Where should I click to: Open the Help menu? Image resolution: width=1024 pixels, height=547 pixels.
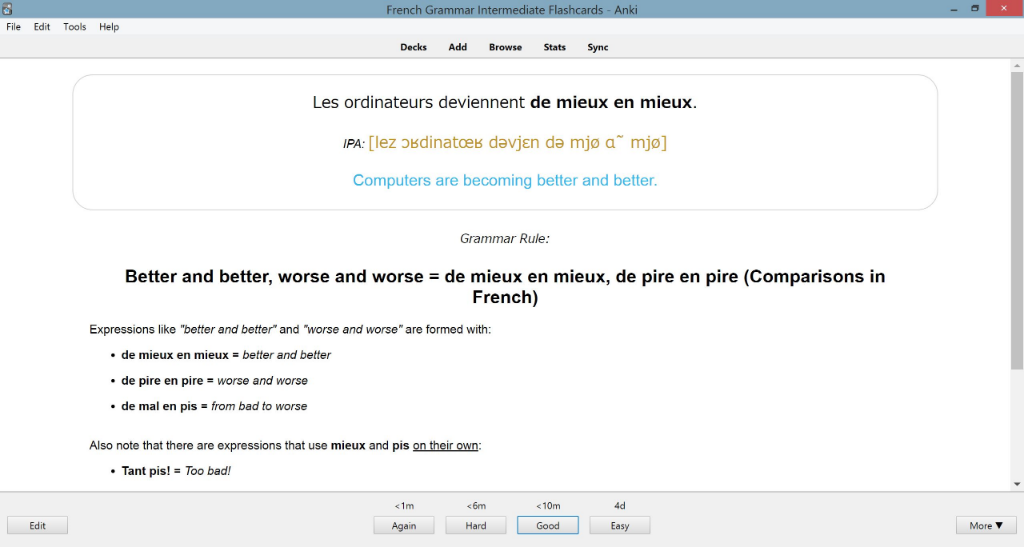(x=109, y=27)
